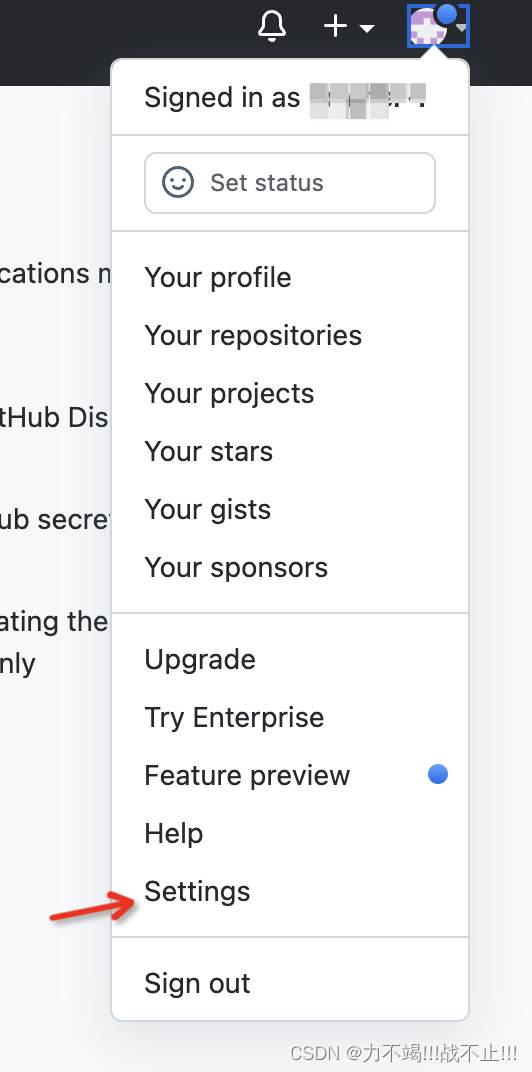Click the user avatar picture
532x1072 pixels.
click(x=428, y=27)
